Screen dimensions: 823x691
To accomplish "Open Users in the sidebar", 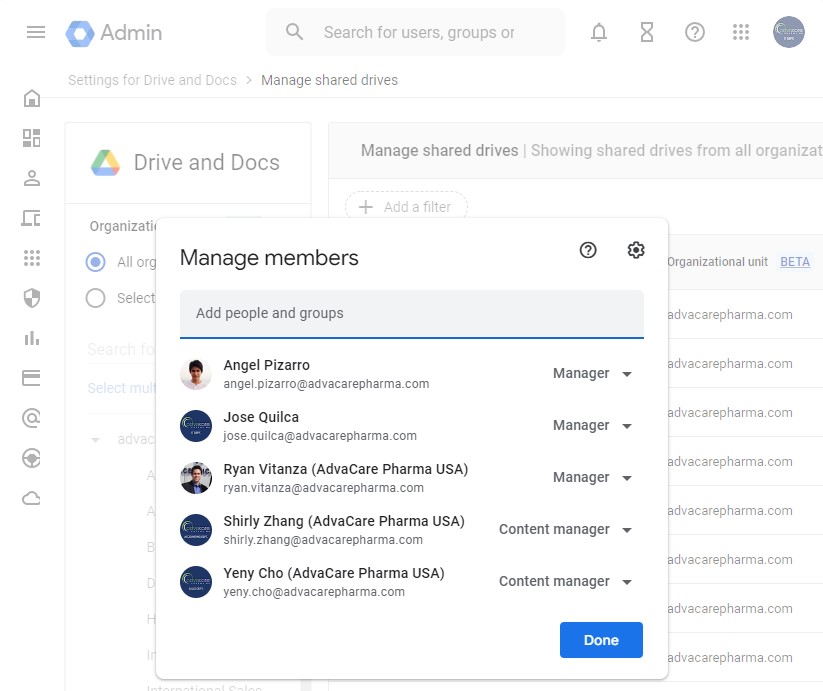I will [32, 178].
